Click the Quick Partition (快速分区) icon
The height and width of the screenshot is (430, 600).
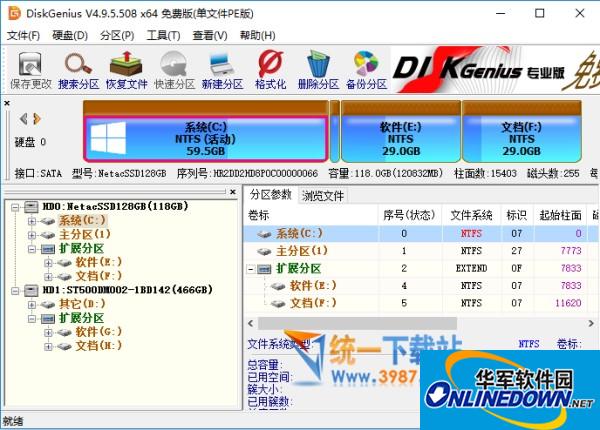pyautogui.click(x=174, y=71)
